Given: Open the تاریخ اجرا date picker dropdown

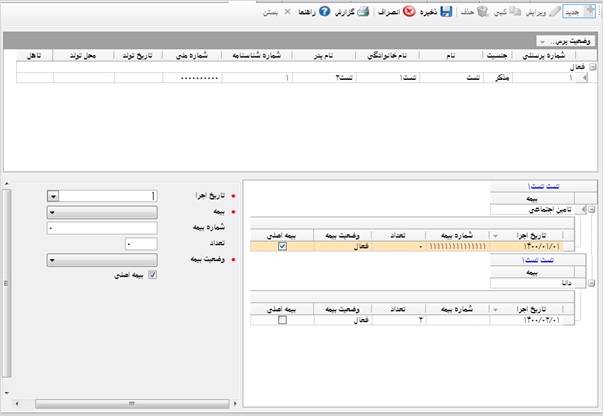Looking at the screenshot, I should [x=53, y=196].
